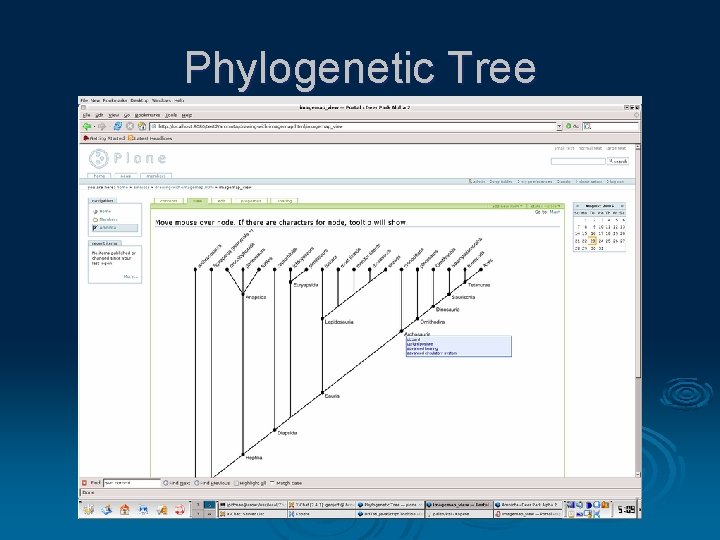This screenshot has width=720, height=540.
Task: Click the Plone search text box
Action: [578, 161]
